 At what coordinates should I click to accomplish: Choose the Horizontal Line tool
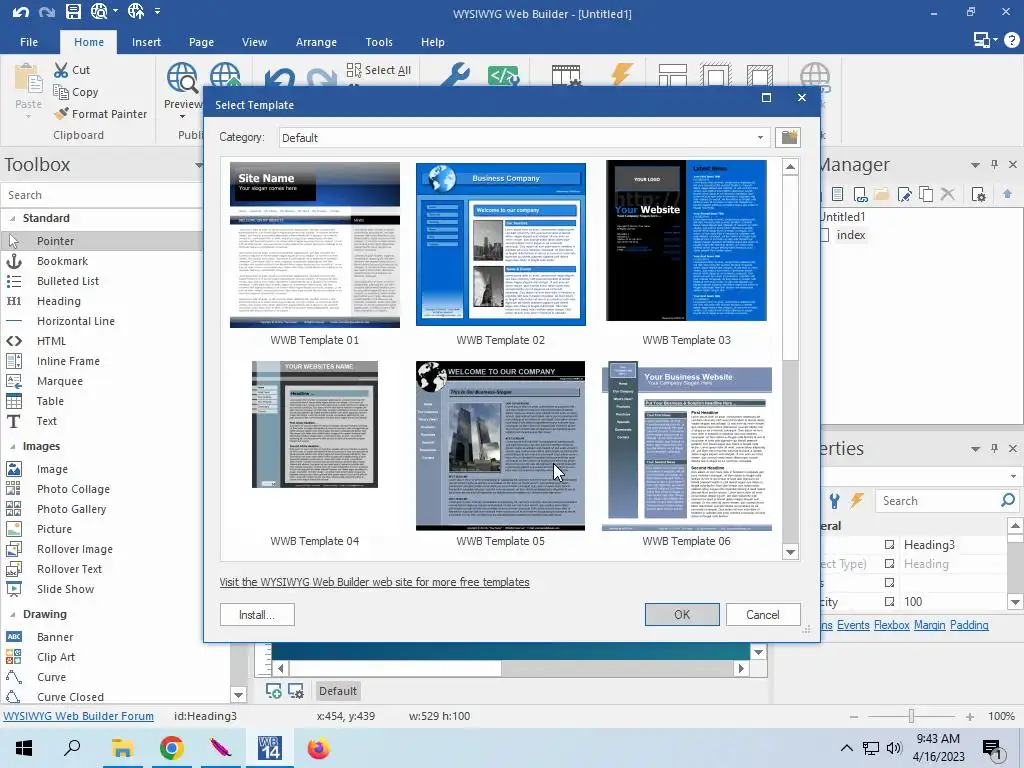[76, 321]
